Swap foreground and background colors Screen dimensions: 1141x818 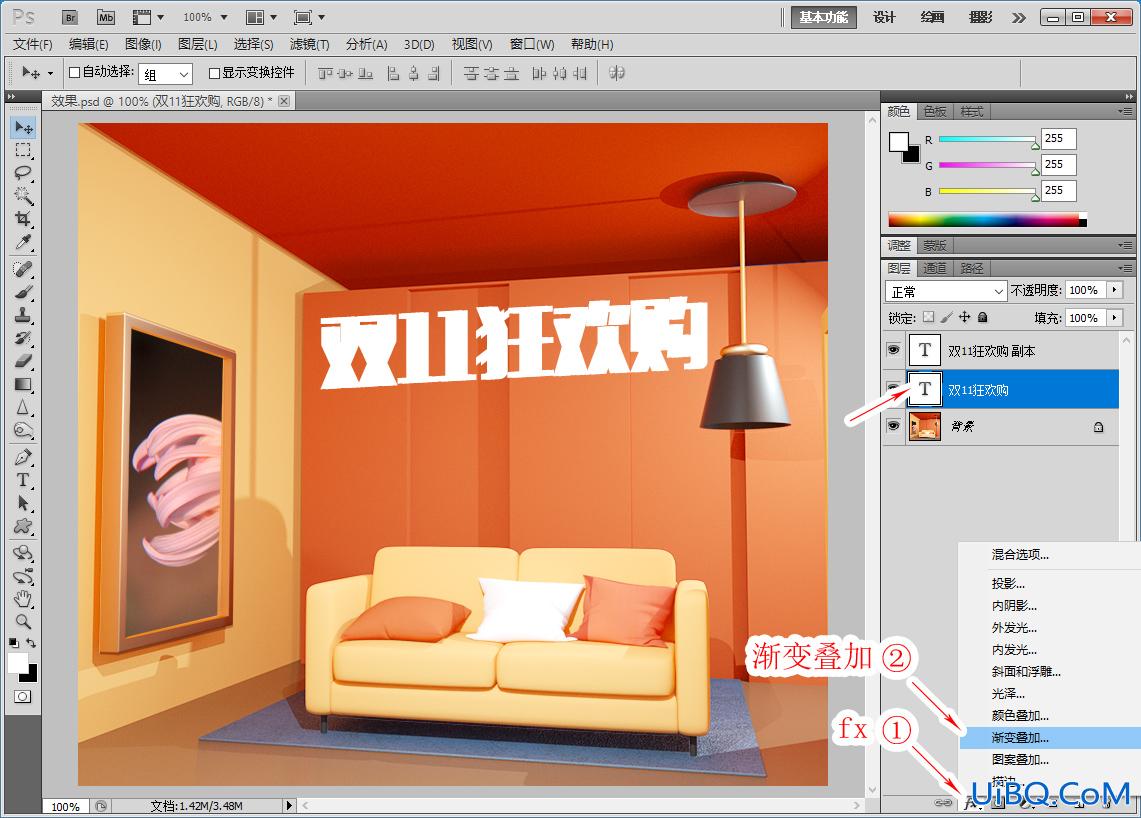click(x=31, y=643)
